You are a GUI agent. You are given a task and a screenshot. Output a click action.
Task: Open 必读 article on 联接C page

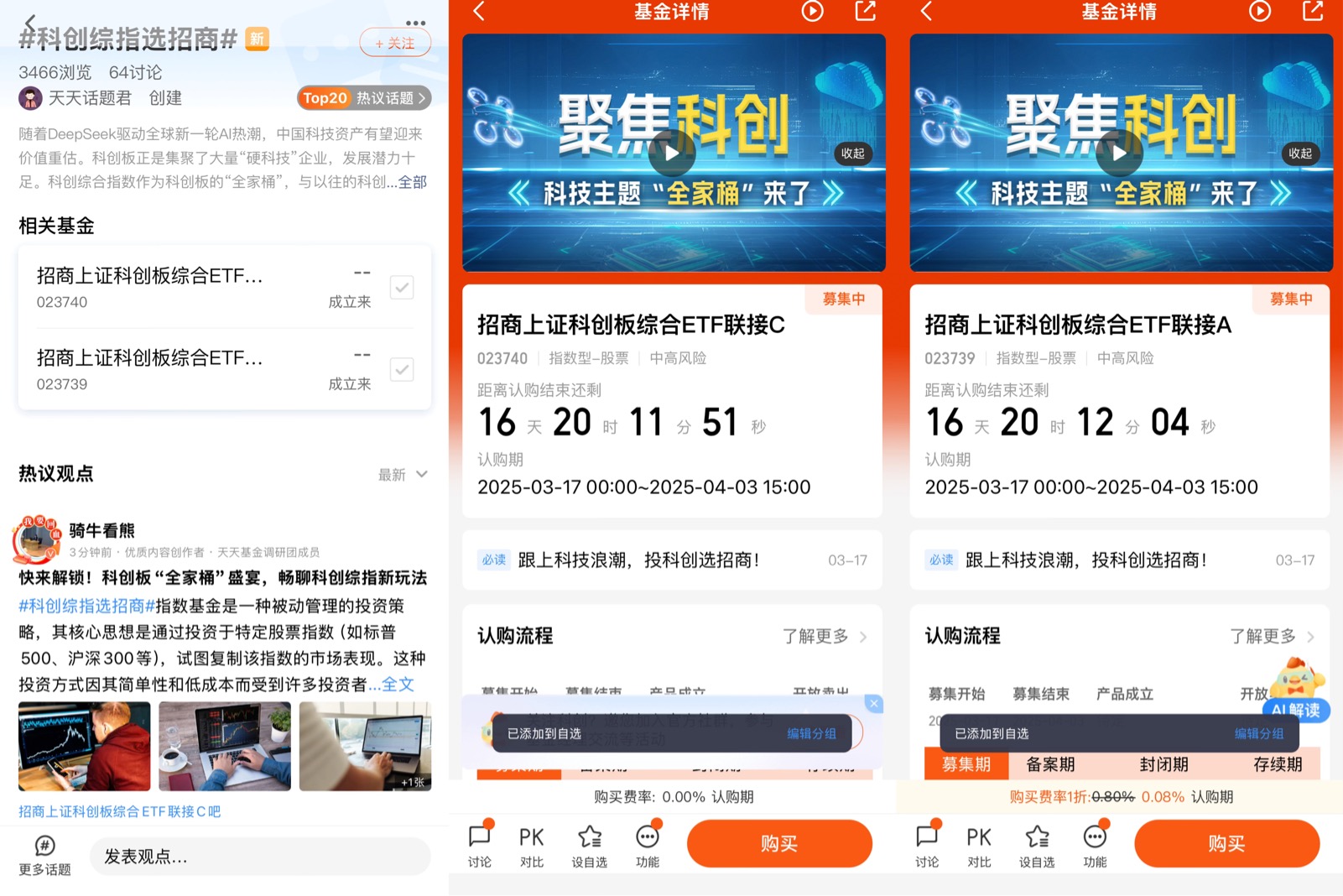click(672, 560)
